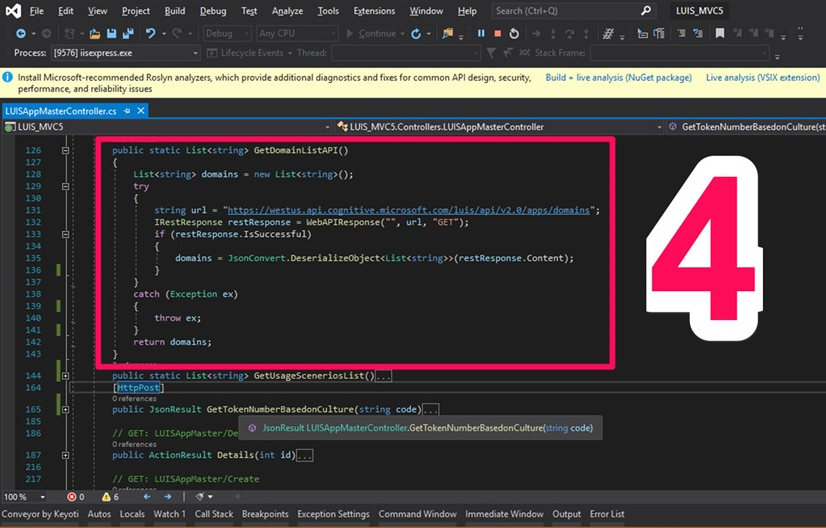
Task: Switch to the Breakpoints tab
Action: click(x=265, y=514)
